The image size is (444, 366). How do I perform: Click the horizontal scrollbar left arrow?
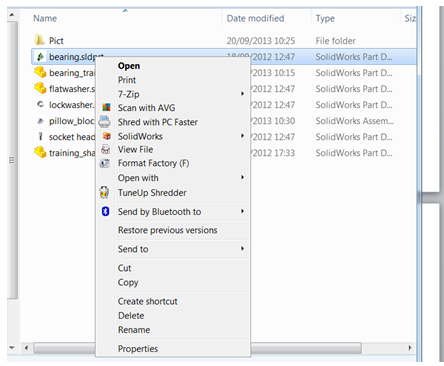(x=26, y=348)
